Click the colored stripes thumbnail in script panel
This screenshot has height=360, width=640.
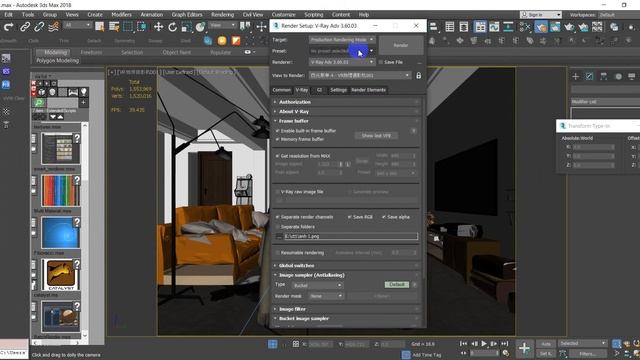(60, 191)
